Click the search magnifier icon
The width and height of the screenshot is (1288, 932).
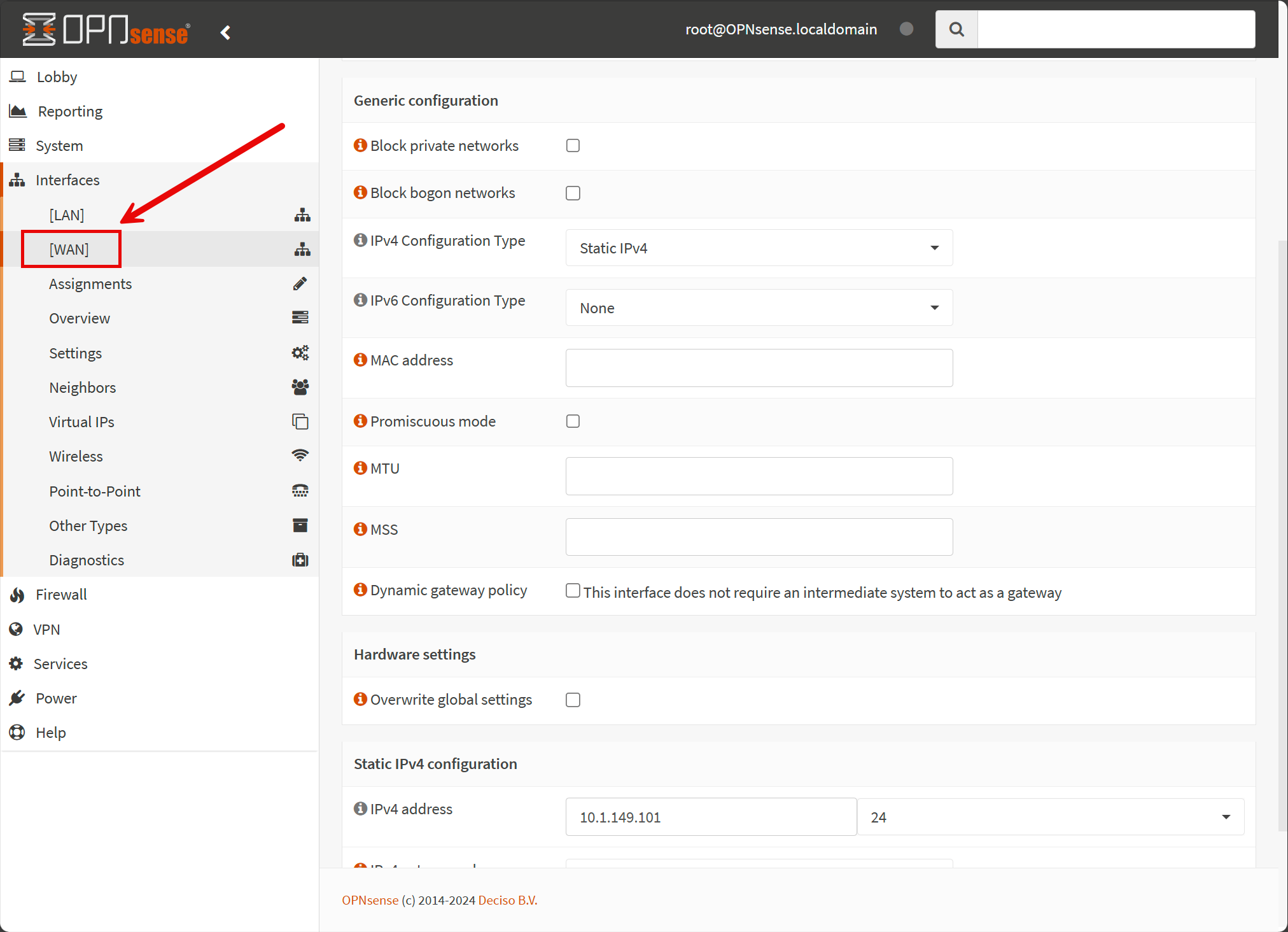click(x=956, y=29)
